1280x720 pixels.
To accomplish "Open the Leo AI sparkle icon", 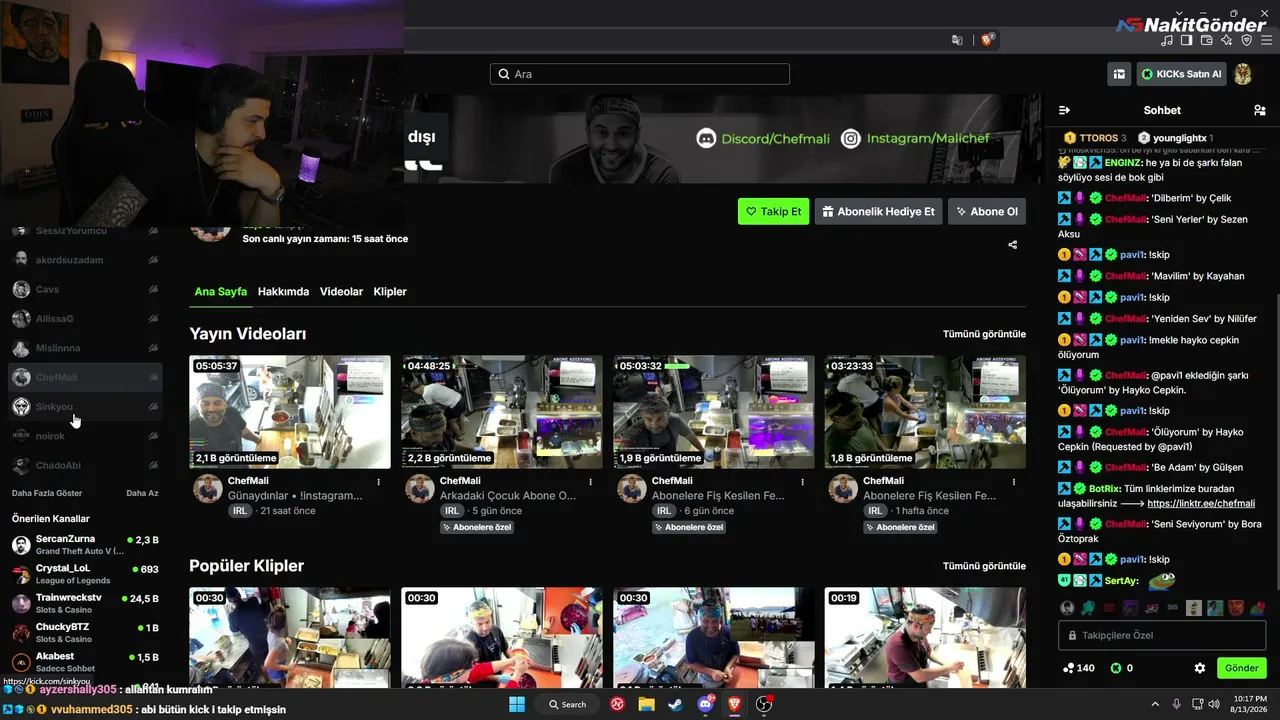I will [x=1227, y=40].
